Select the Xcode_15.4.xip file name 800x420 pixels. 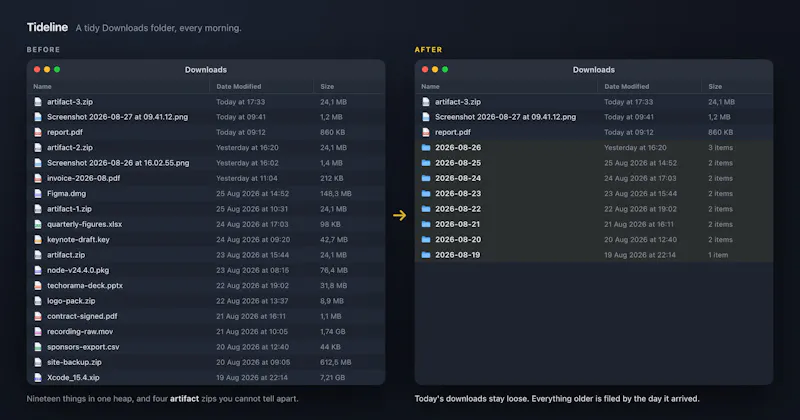tap(73, 377)
